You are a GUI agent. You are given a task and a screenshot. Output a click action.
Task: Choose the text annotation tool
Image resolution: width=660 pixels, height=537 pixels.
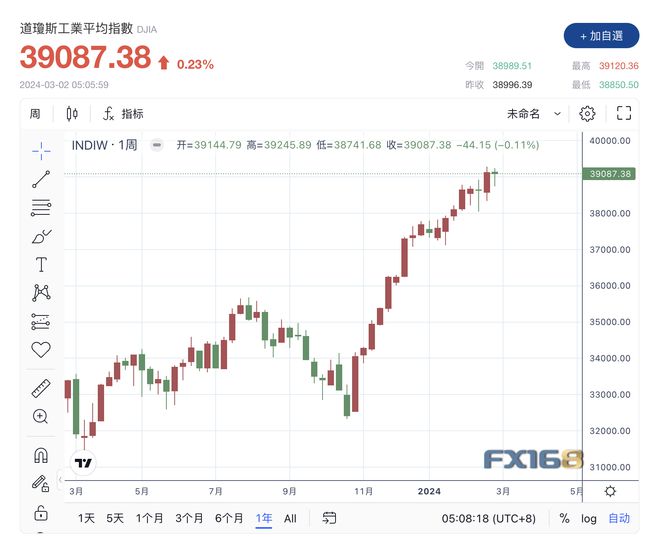pyautogui.click(x=41, y=265)
